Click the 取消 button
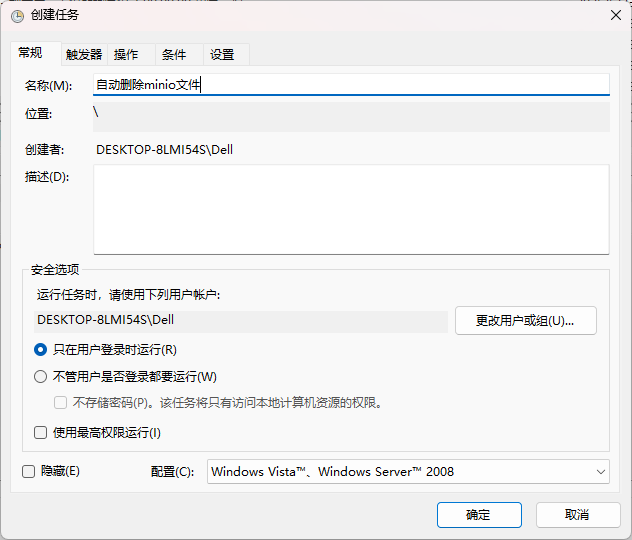The image size is (632, 540). (578, 515)
